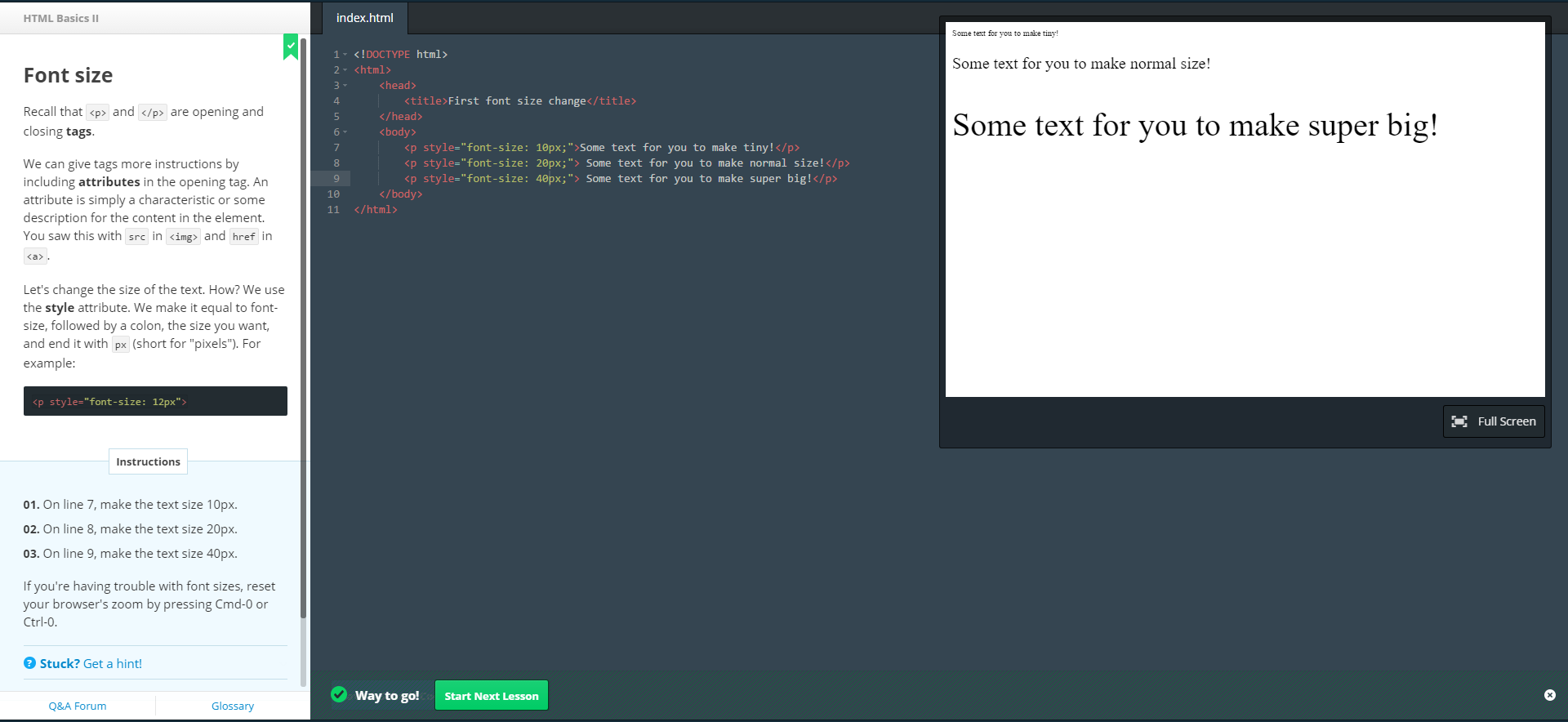1568x722 pixels.
Task: Click the Get a hint! link text
Action: click(x=112, y=663)
